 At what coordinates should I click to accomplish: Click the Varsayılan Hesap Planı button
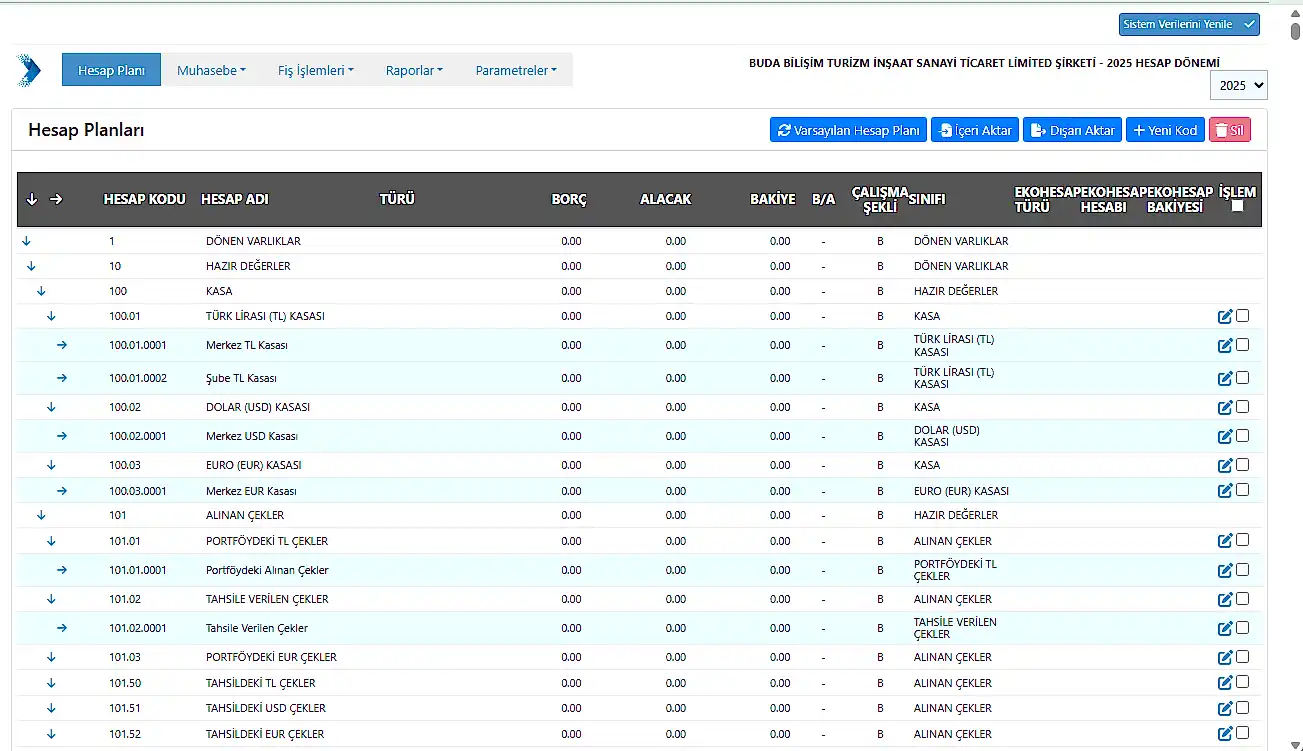(848, 130)
